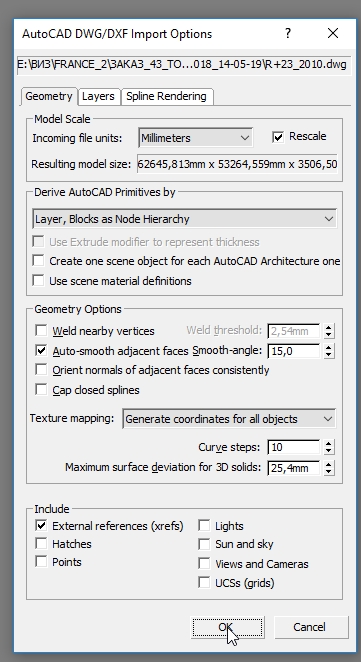Open Incoming file units dropdown
The image size is (361, 662).
click(195, 138)
